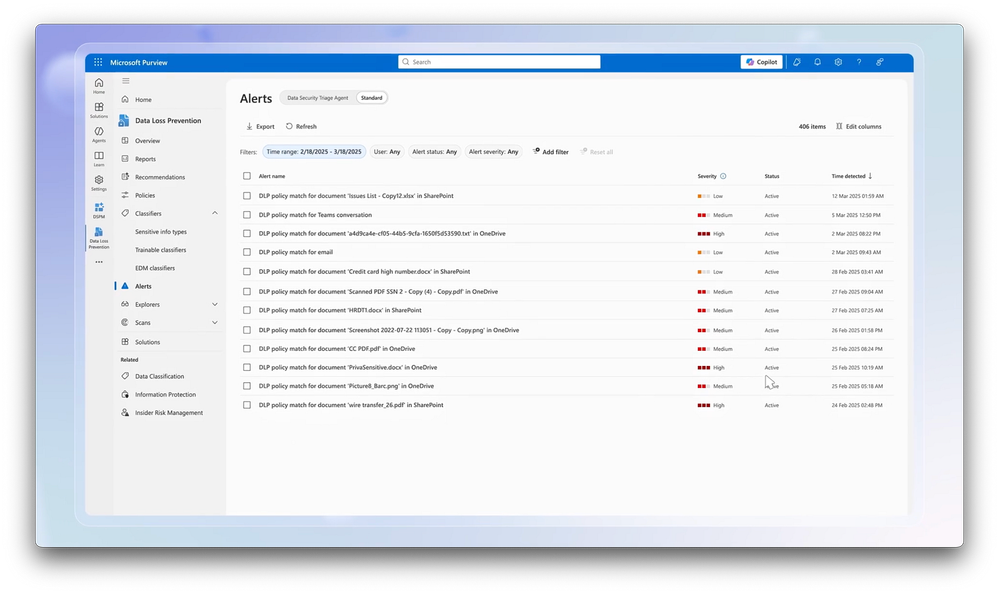This screenshot has height=594, width=999.
Task: Click the notification bell icon
Action: click(817, 62)
